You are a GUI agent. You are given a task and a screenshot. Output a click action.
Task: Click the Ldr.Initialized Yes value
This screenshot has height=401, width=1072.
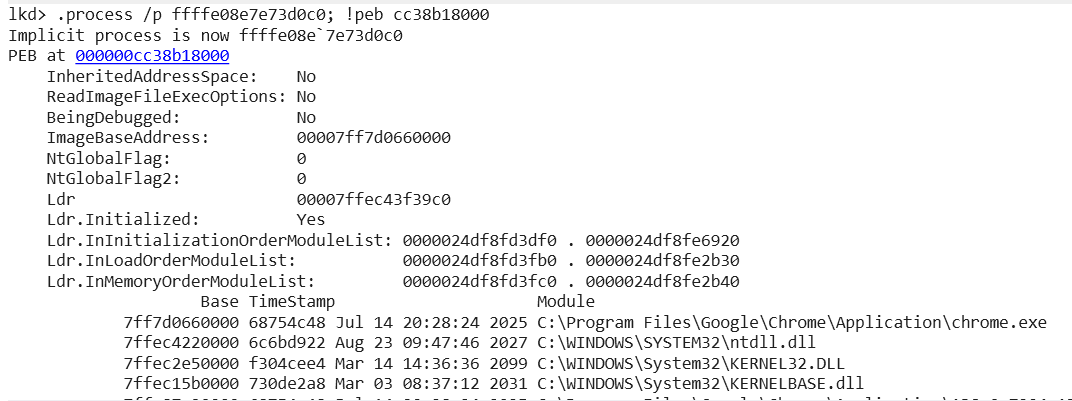point(310,220)
